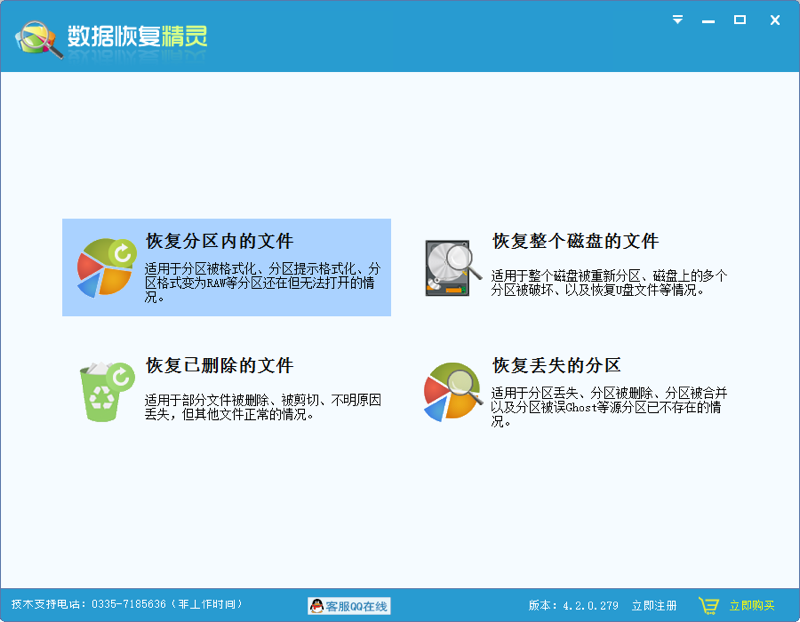Open the title bar dropdown menu arrow

tap(678, 20)
